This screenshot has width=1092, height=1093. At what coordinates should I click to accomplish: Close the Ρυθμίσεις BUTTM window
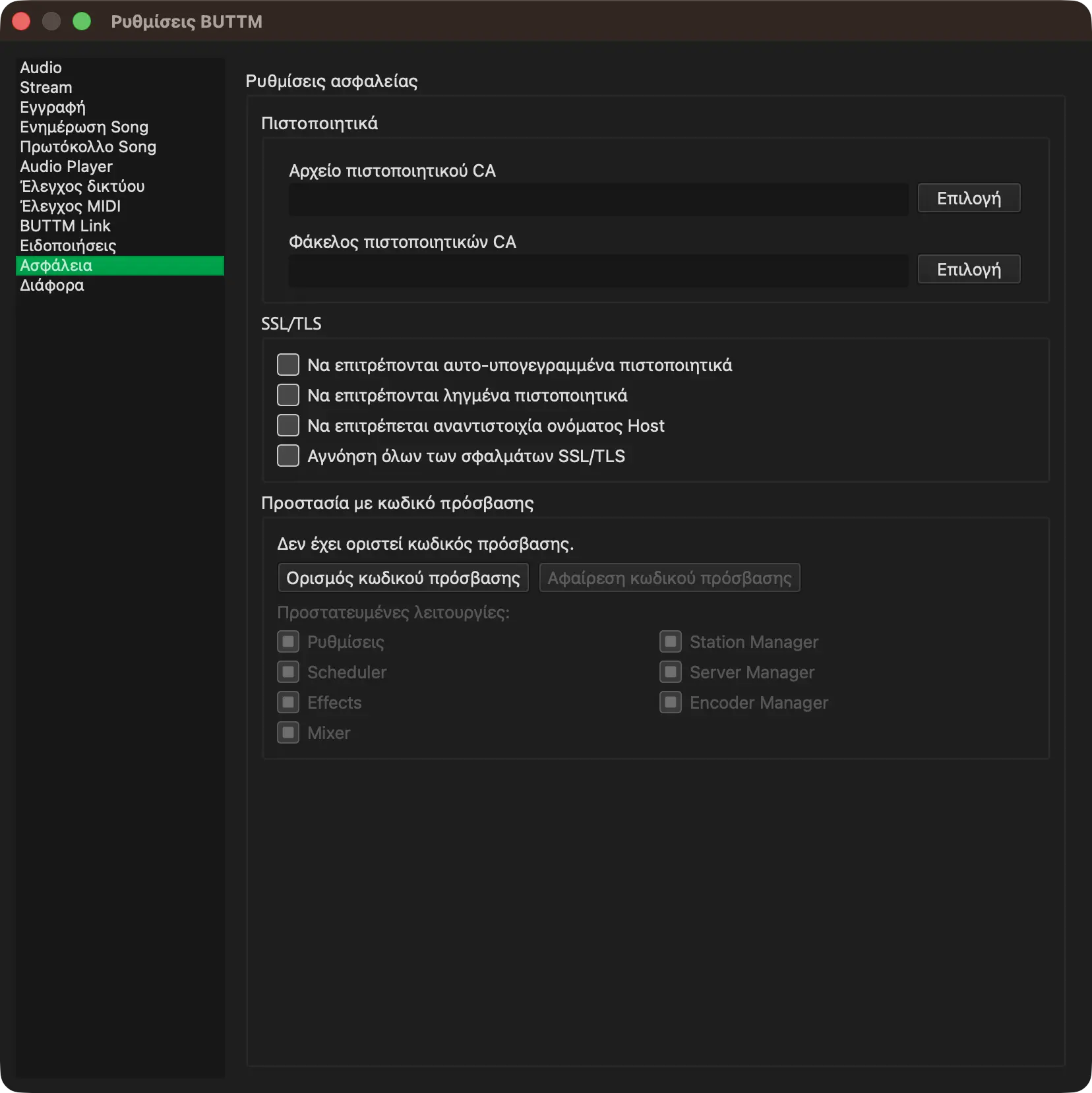(x=21, y=22)
